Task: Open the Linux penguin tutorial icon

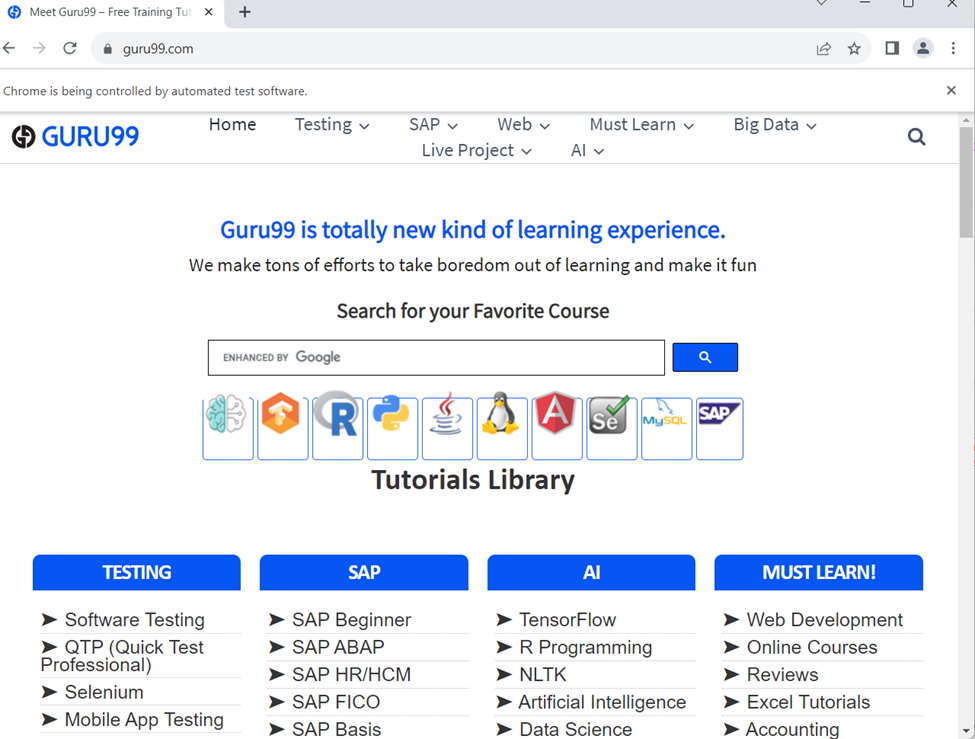Action: (x=502, y=427)
